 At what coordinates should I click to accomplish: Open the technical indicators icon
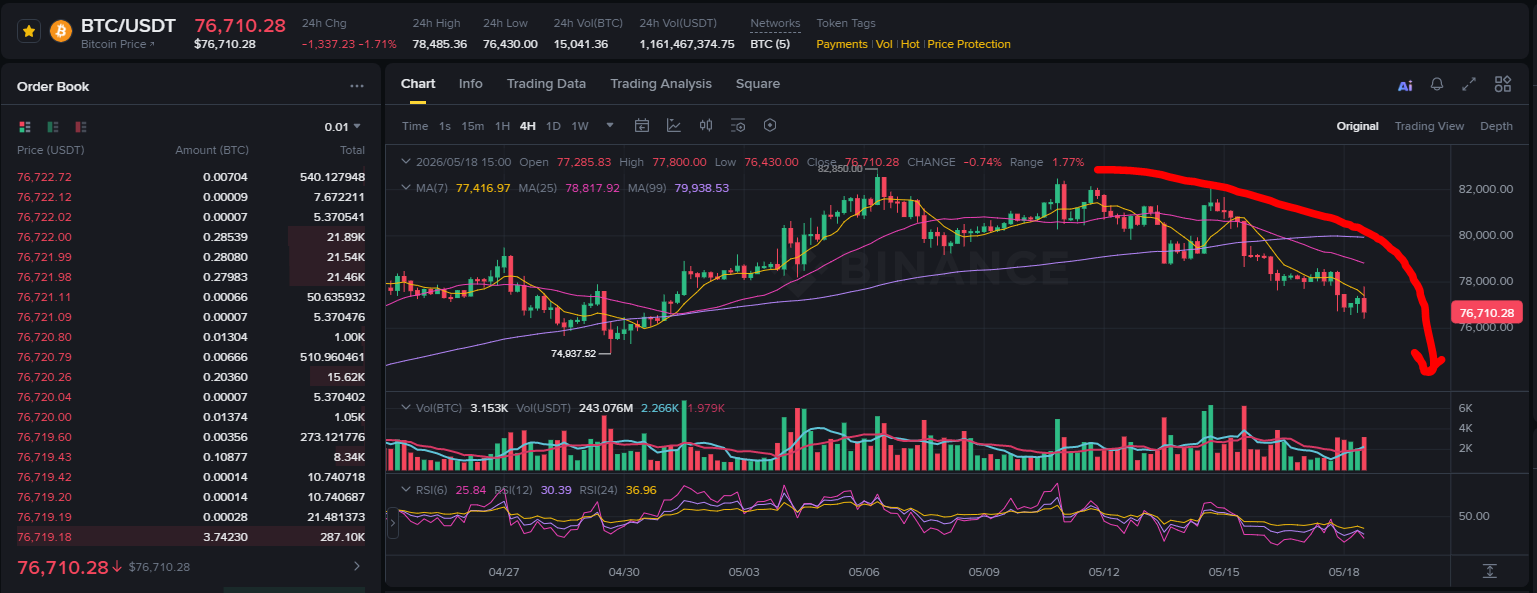click(x=674, y=126)
